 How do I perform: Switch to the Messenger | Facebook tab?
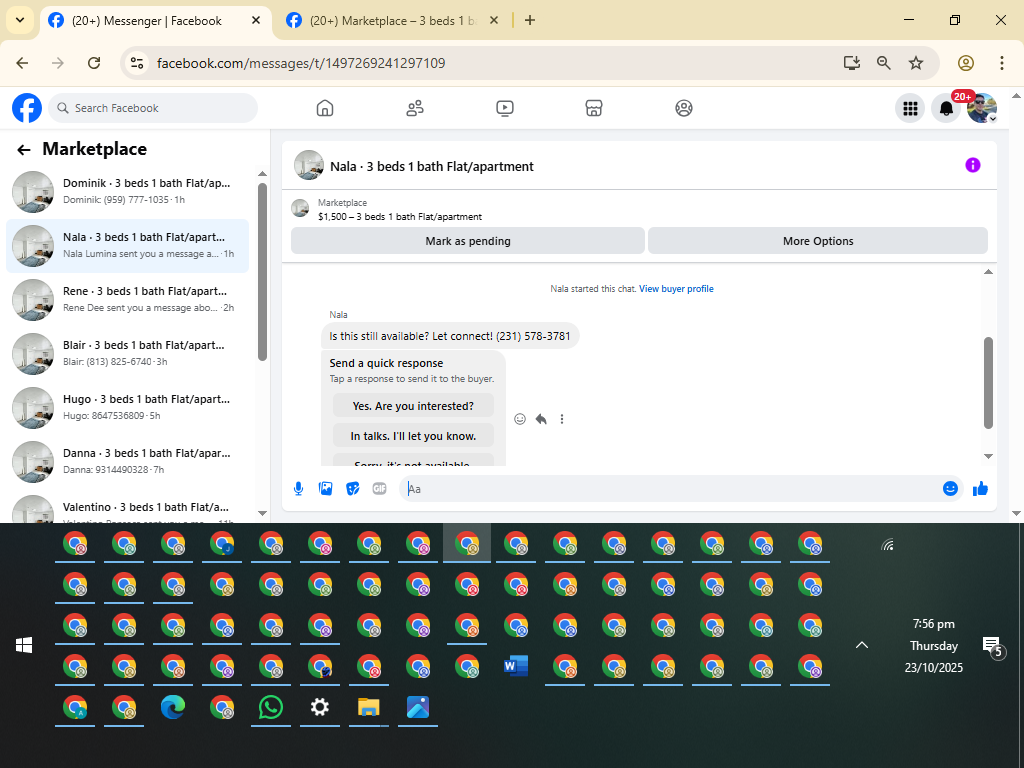point(157,21)
